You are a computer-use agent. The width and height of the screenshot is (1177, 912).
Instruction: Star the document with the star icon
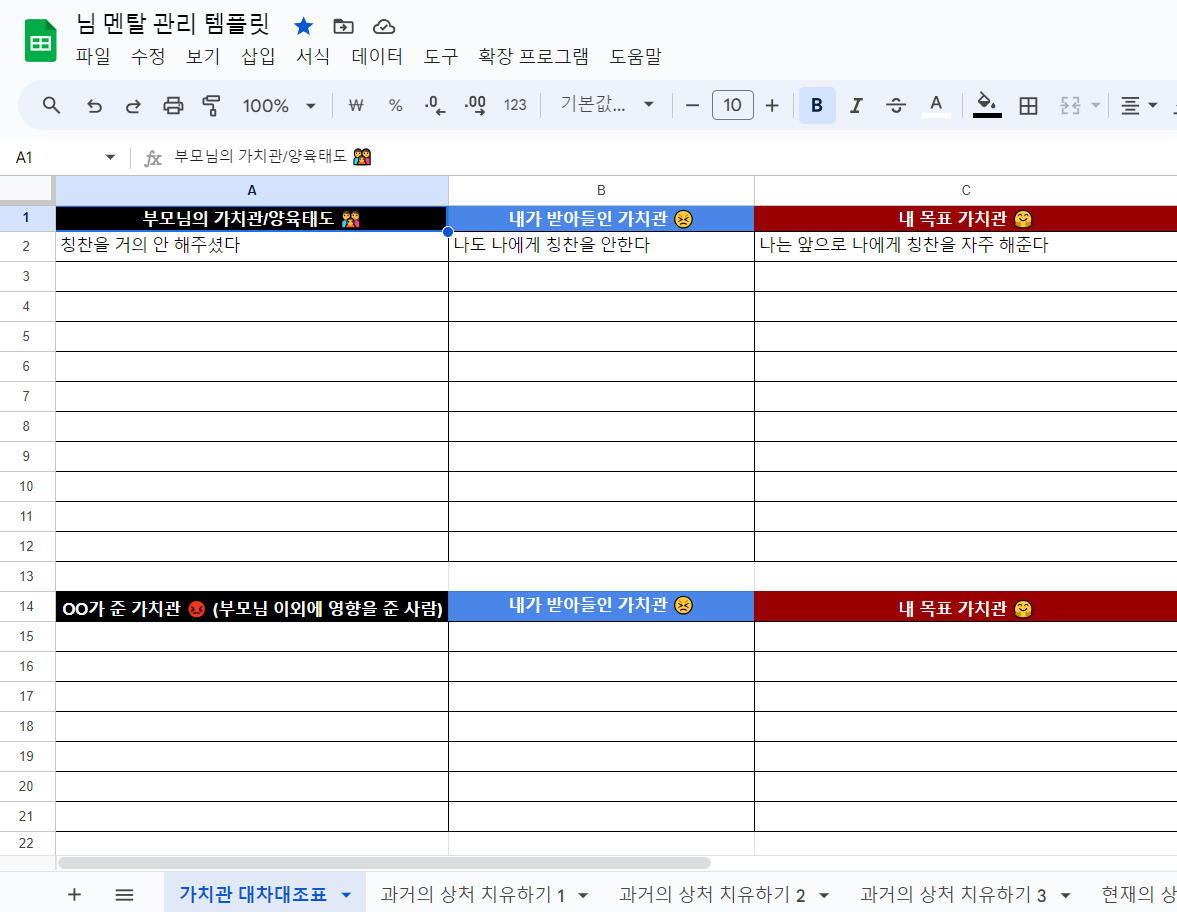click(x=303, y=27)
